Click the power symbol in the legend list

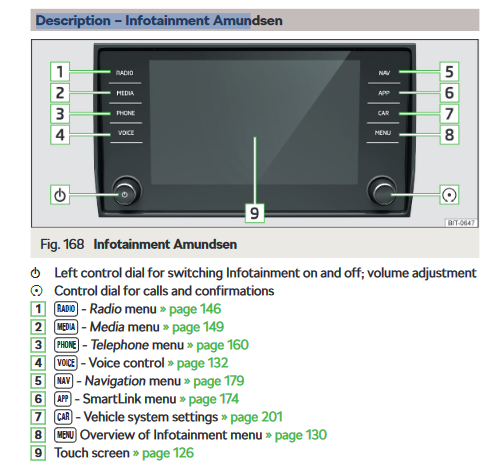click(35, 273)
